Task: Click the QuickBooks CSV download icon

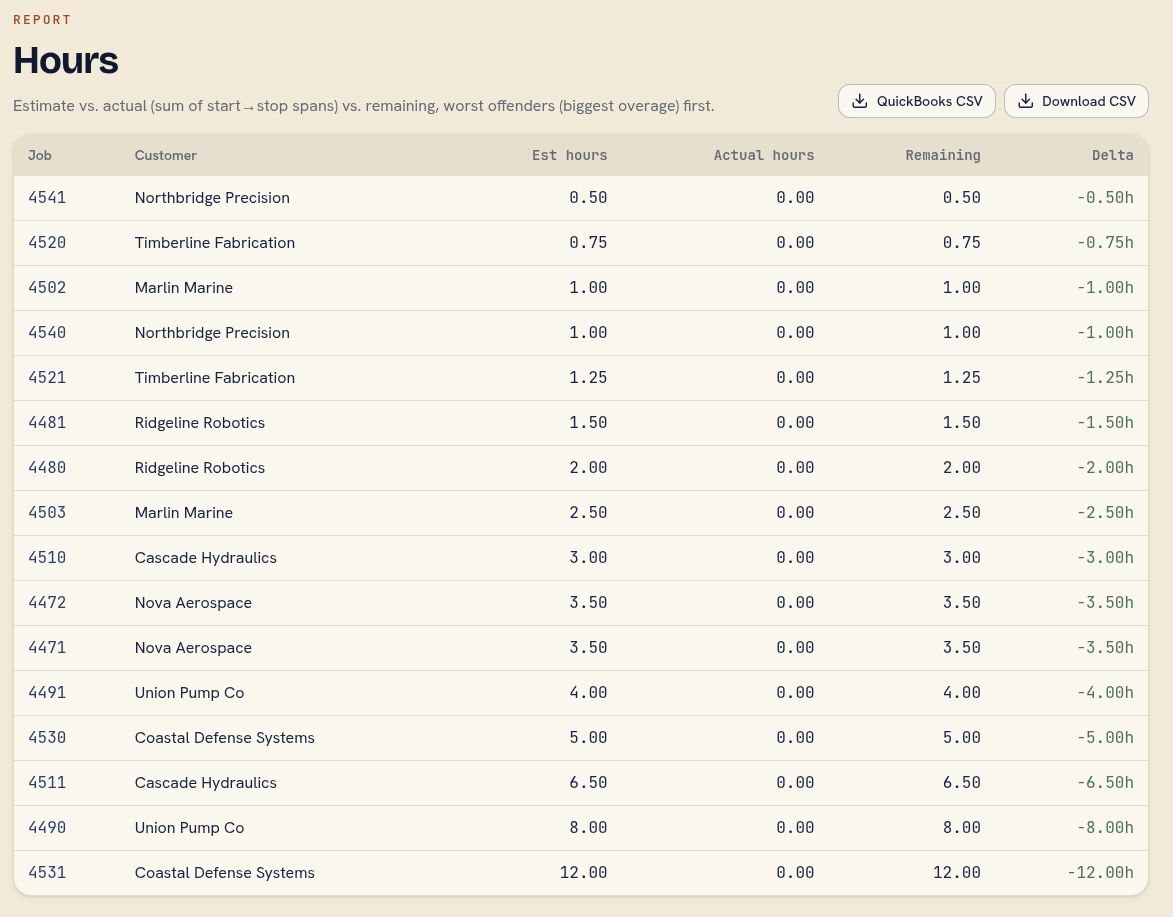Action: [860, 101]
